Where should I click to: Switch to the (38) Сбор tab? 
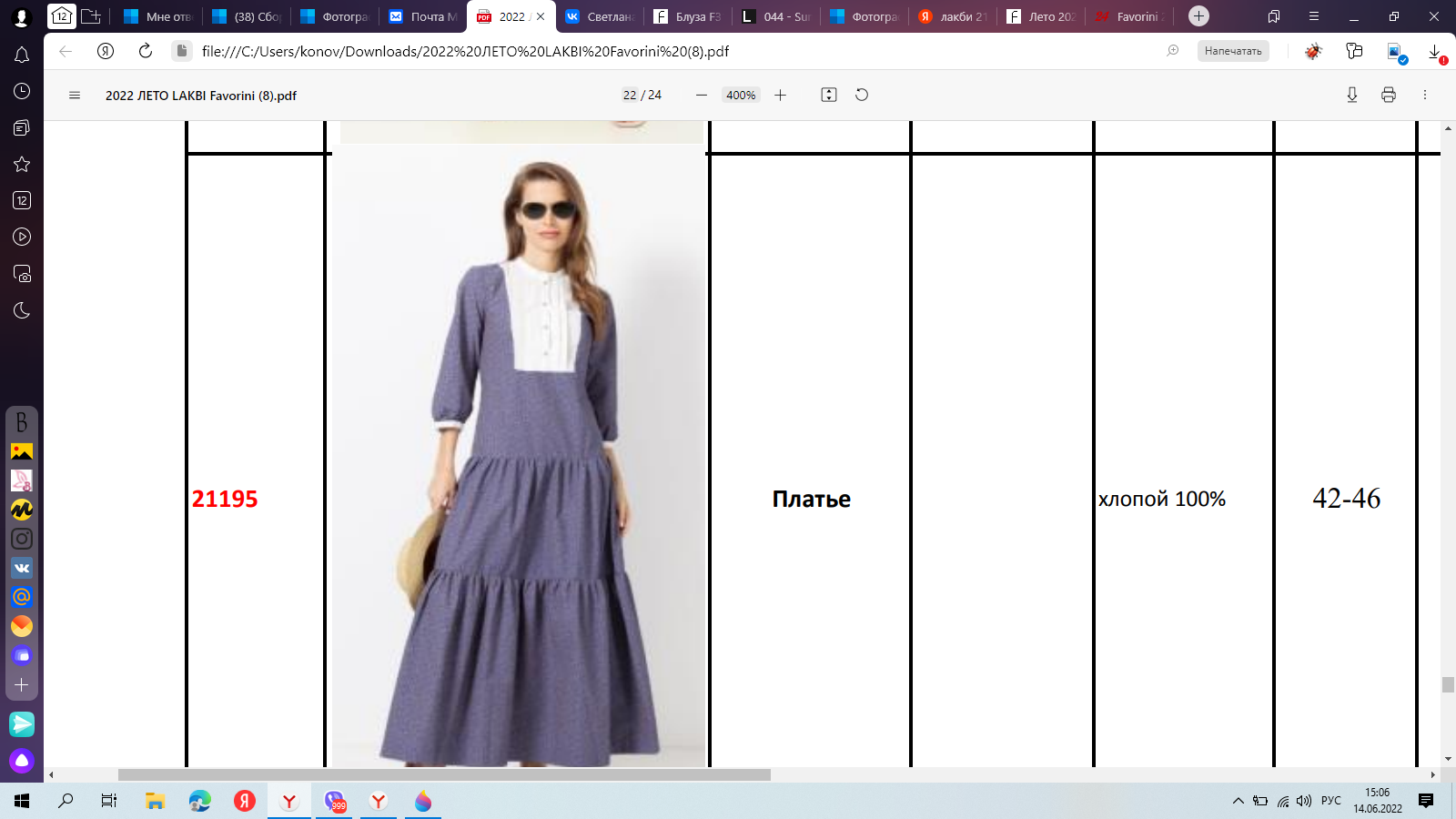[x=246, y=16]
